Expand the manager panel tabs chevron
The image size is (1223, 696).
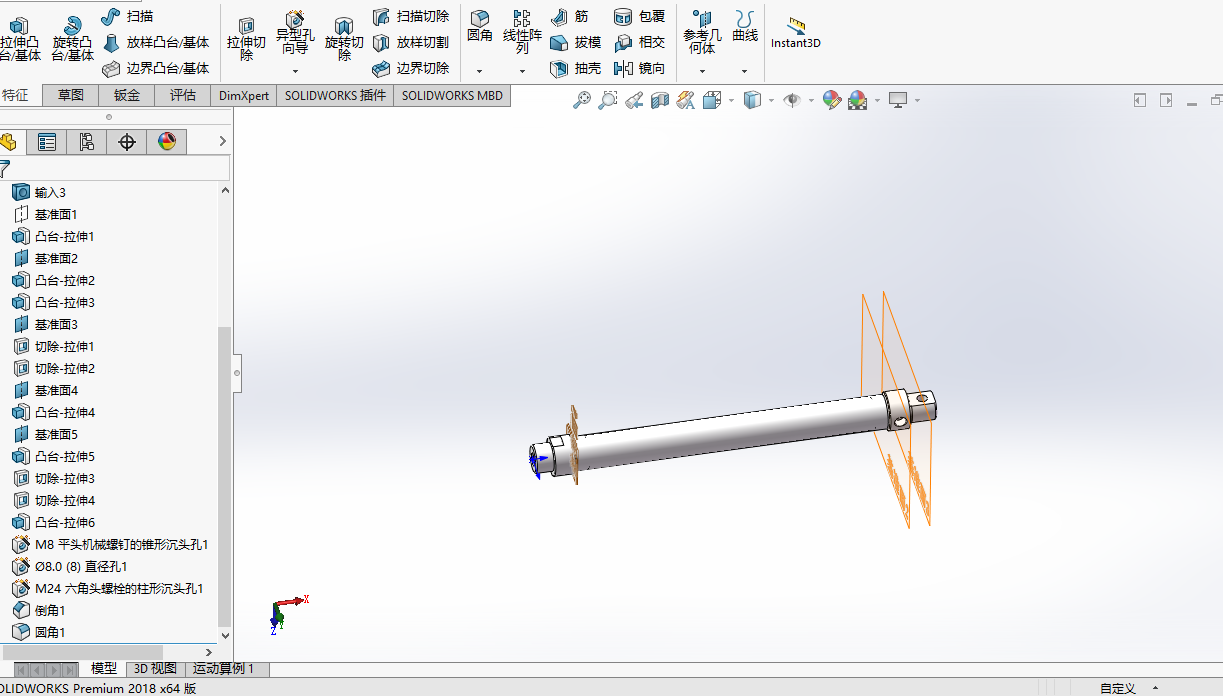[x=222, y=142]
